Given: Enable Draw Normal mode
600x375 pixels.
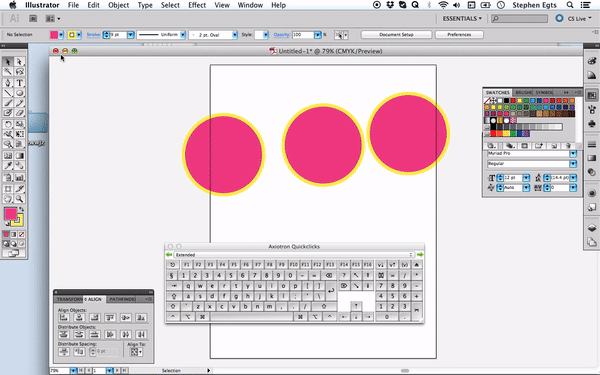Looking at the screenshot, I should [x=6, y=243].
